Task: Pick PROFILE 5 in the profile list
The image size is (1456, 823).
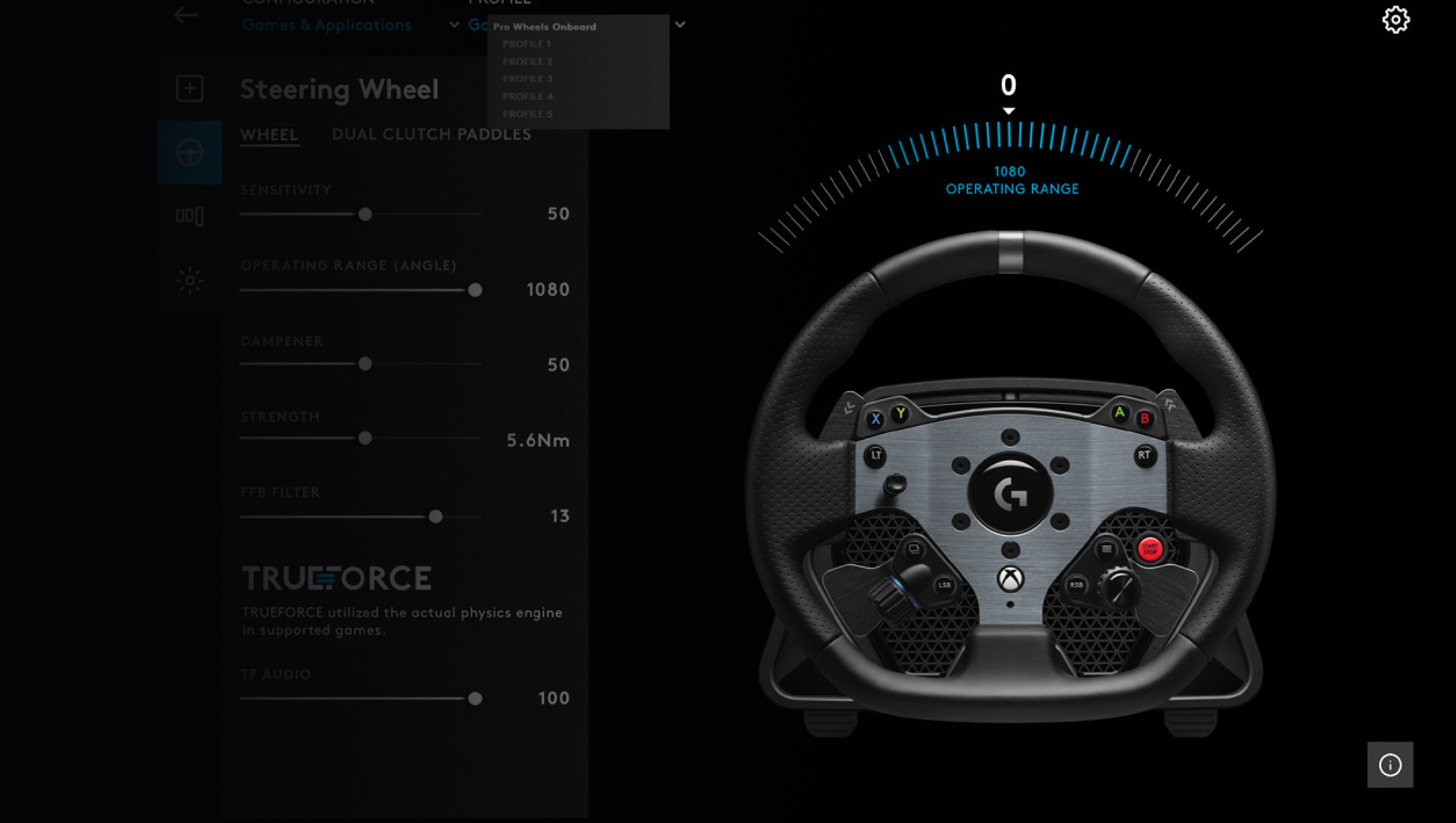Action: (x=527, y=114)
